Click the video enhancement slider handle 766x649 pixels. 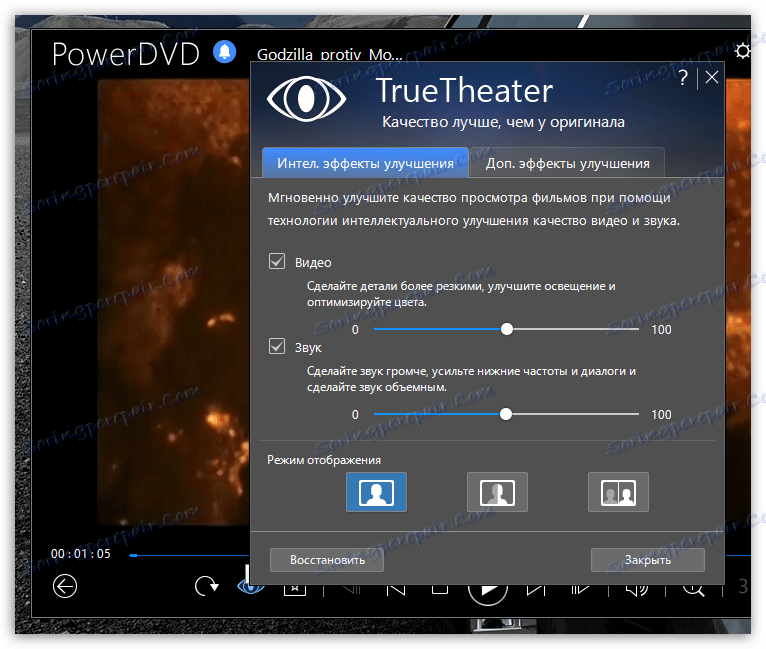[507, 329]
